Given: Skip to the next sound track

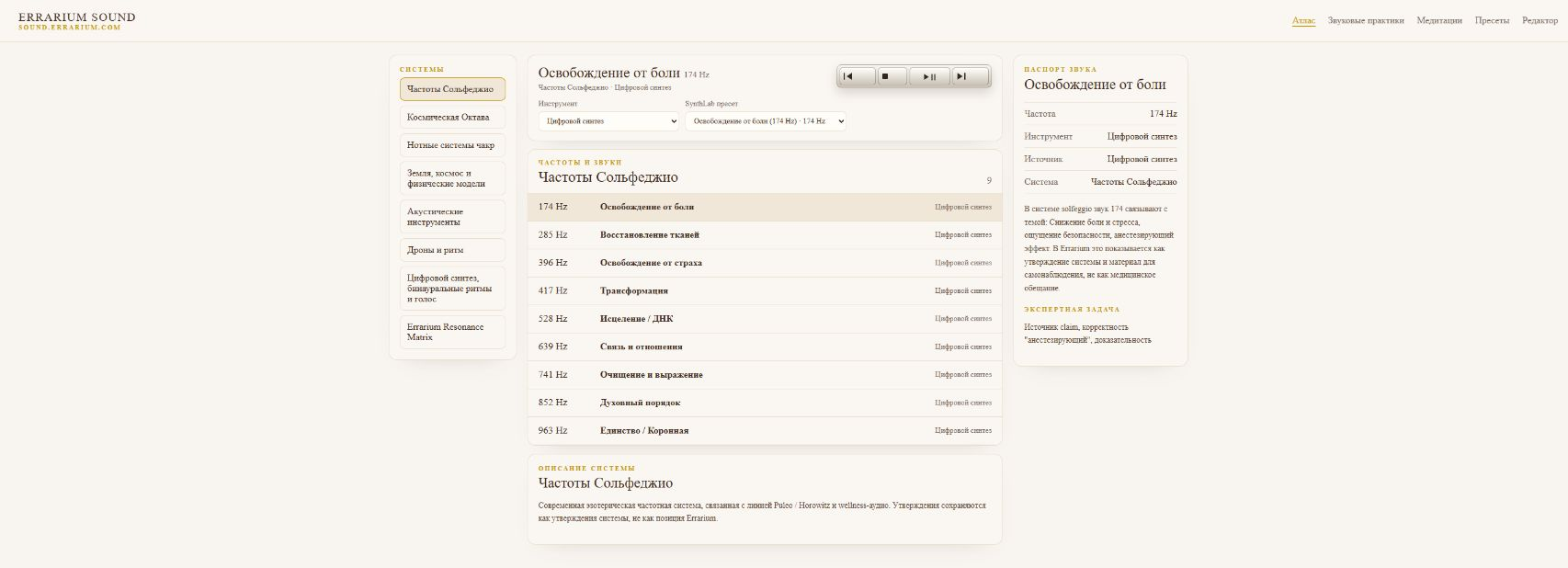Looking at the screenshot, I should 969,76.
